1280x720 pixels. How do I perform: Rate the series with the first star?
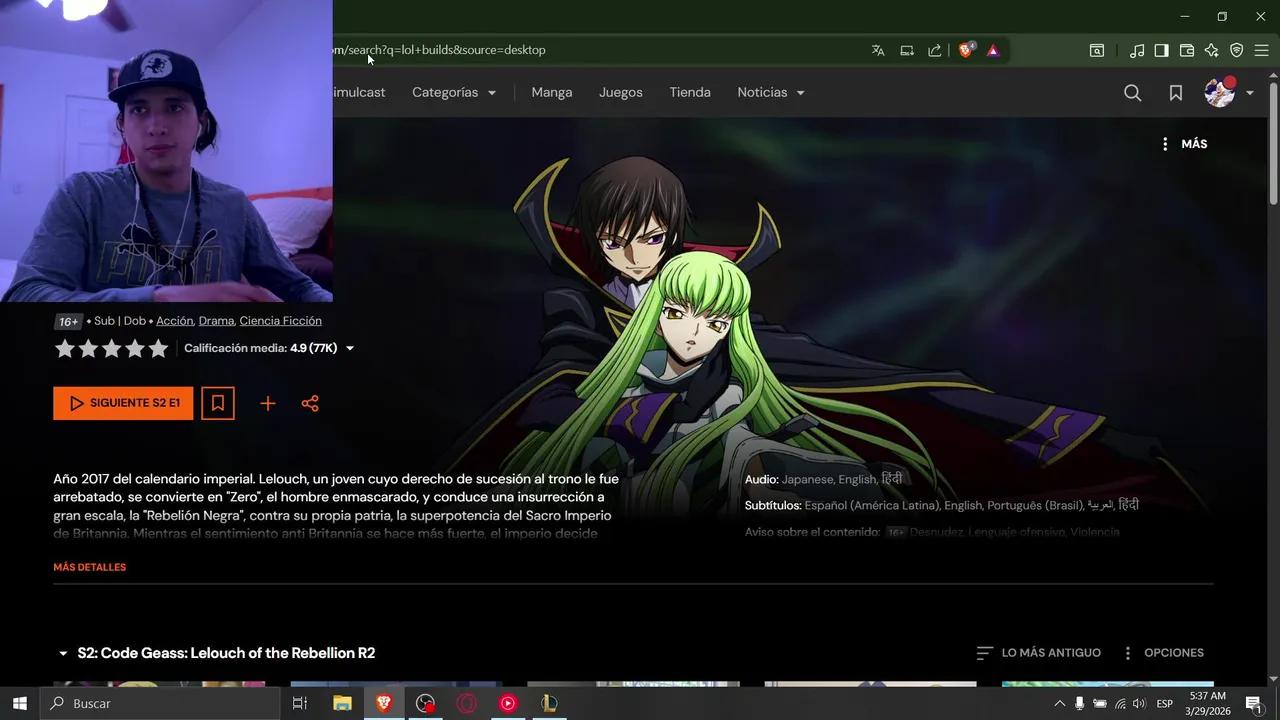point(65,348)
